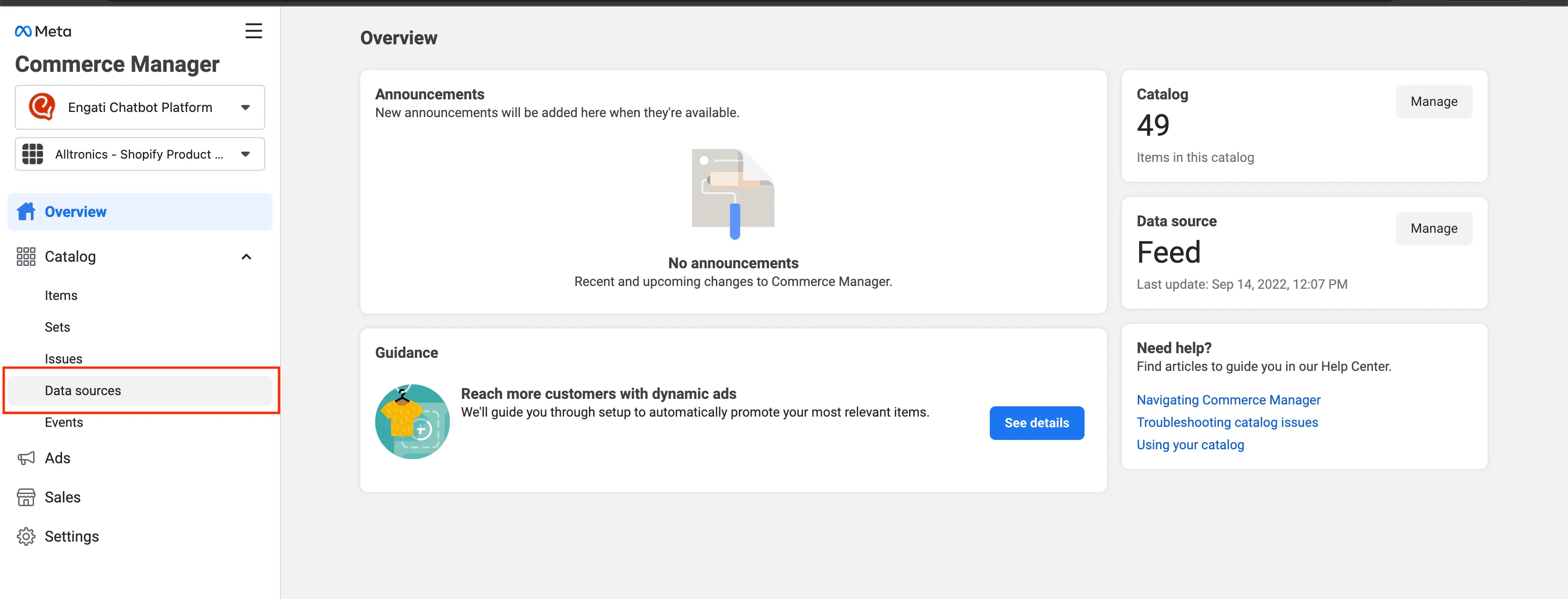This screenshot has height=599, width=1568.
Task: Open Issues under Catalog
Action: pyautogui.click(x=63, y=359)
